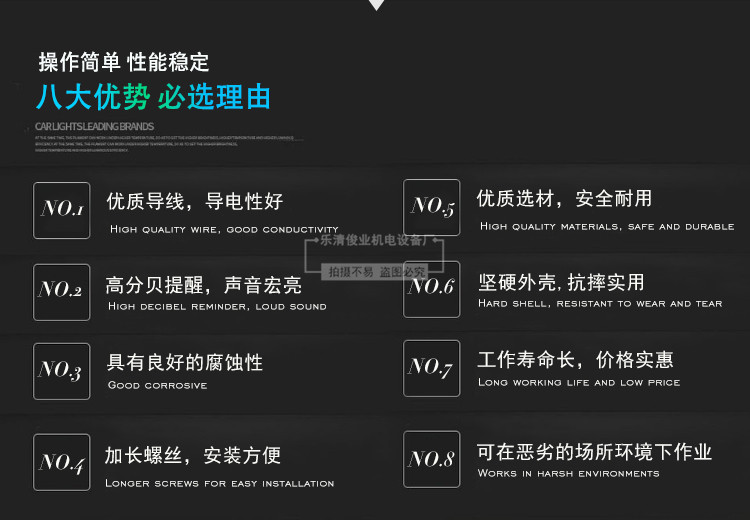Image resolution: width=750 pixels, height=520 pixels.
Task: Click 'High decibel reminder, loud sound'
Action: pyautogui.click(x=217, y=306)
